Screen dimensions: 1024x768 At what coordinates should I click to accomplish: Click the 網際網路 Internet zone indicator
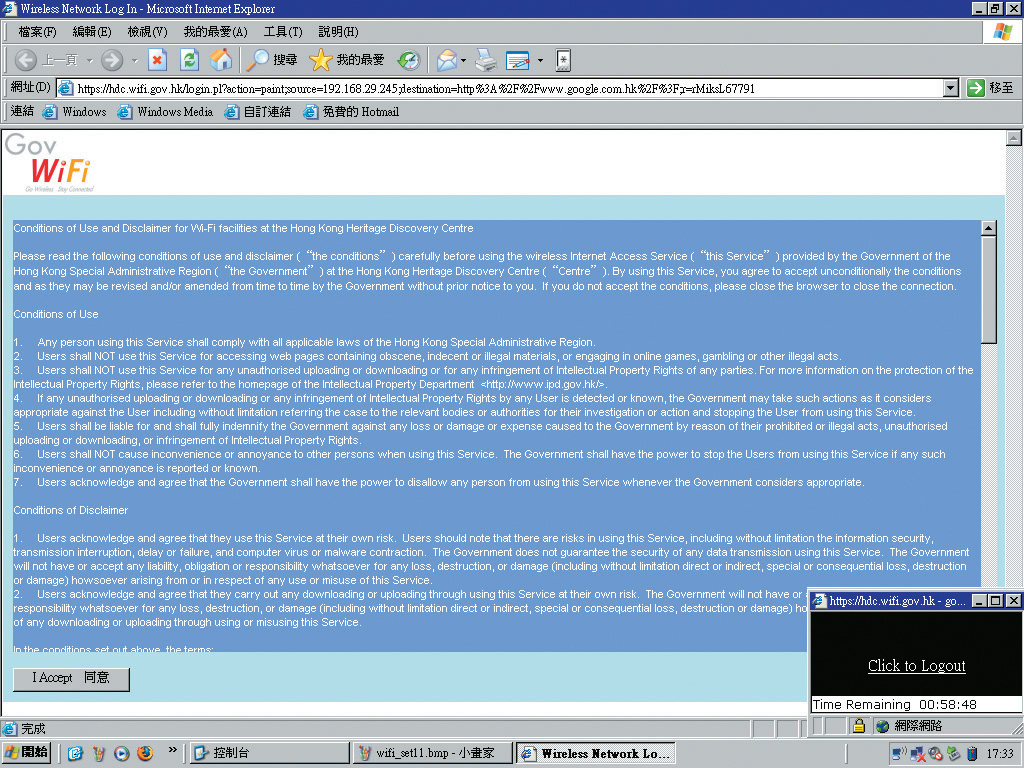[x=910, y=726]
